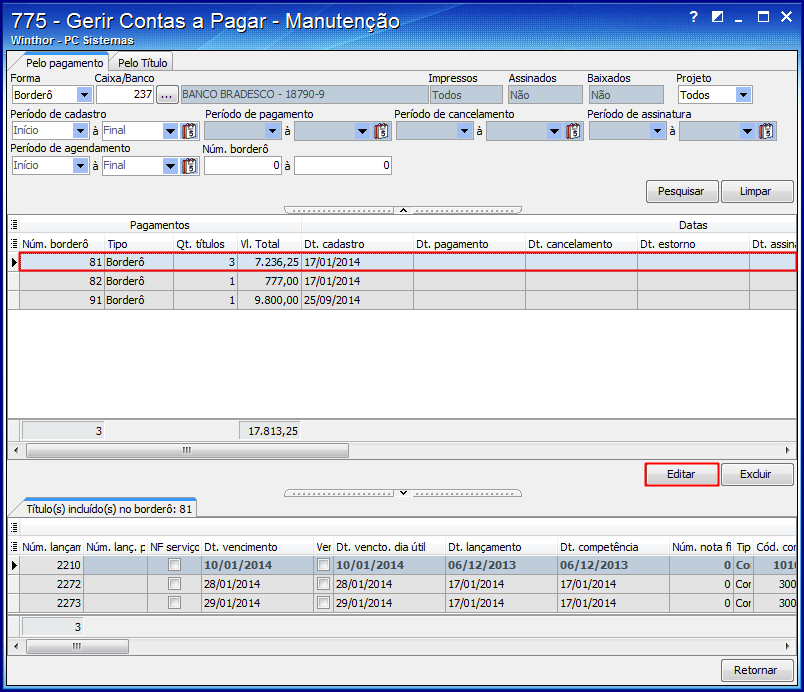The image size is (804, 692).
Task: Open calendar picker for Período de cadastro
Action: [189, 131]
